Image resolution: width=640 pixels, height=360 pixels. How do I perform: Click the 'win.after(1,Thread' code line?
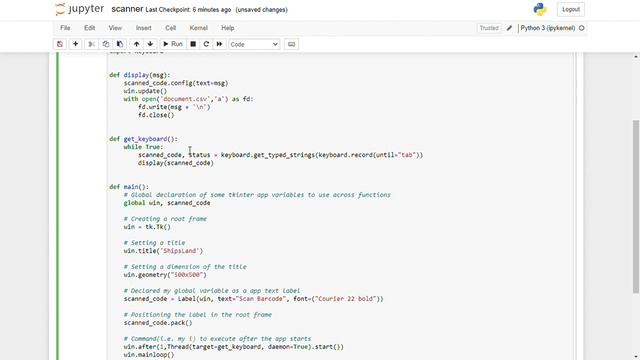(233, 347)
